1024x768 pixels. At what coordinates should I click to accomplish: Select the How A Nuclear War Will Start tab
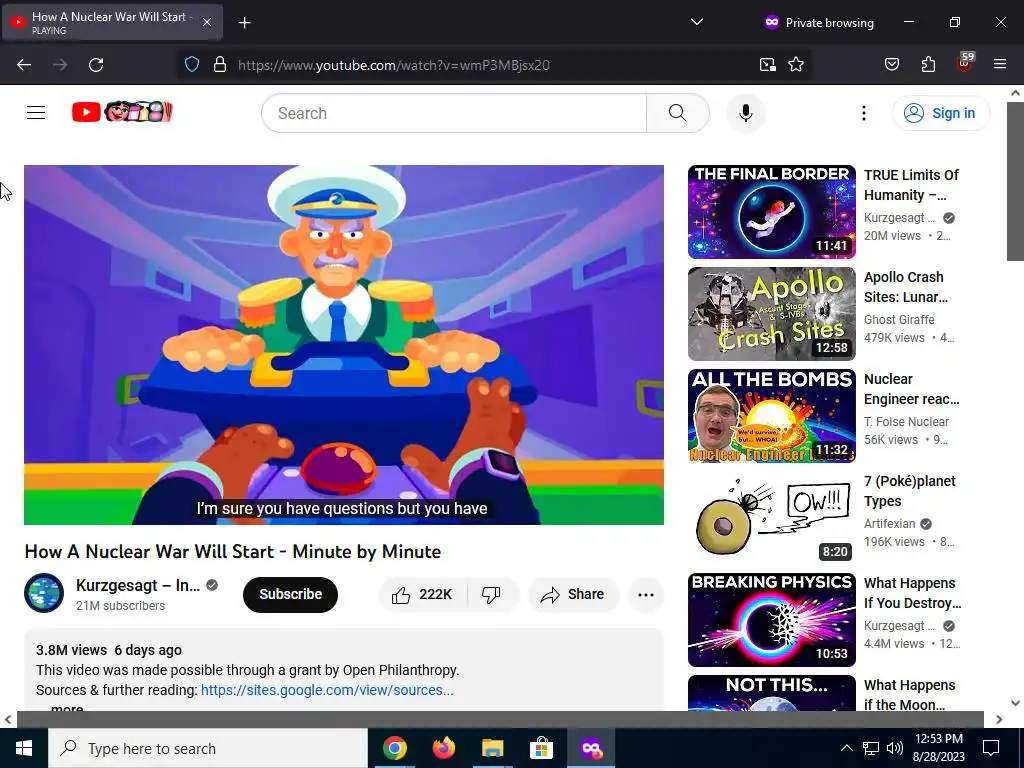112,22
